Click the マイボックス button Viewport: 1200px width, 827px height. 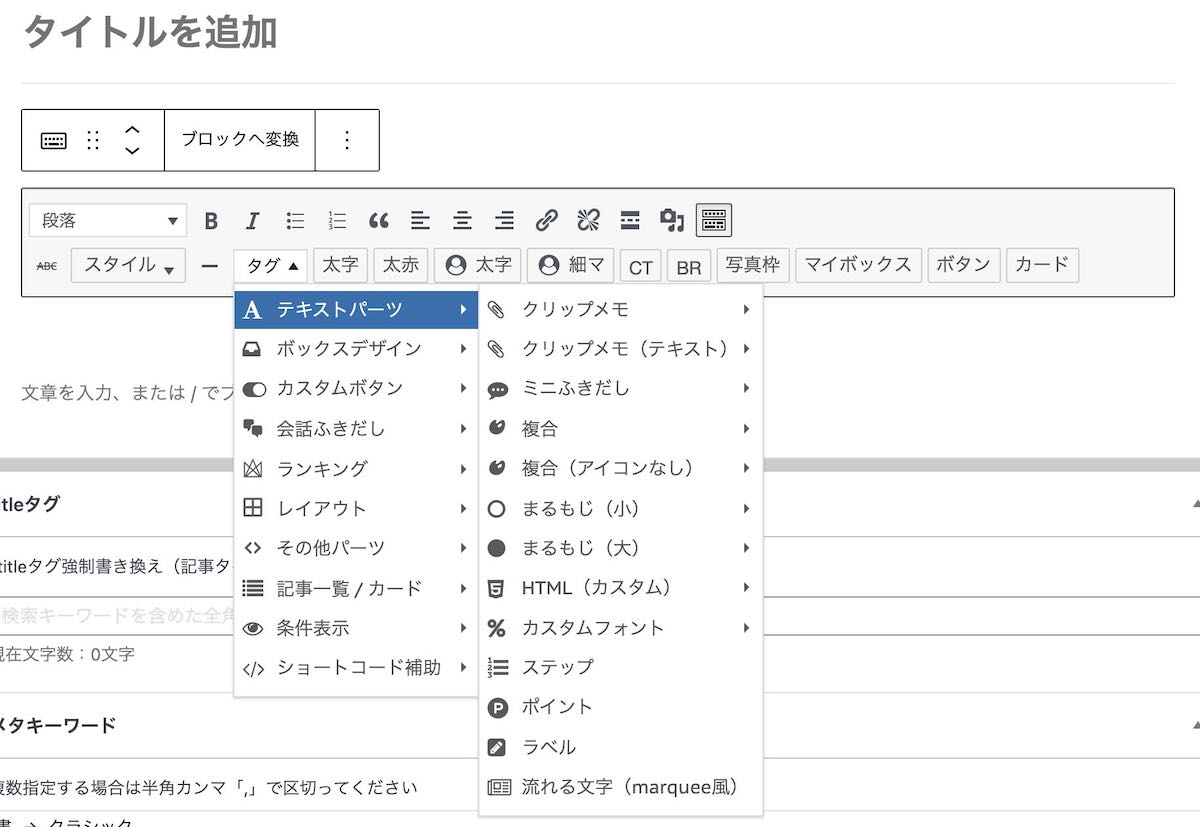(858, 265)
